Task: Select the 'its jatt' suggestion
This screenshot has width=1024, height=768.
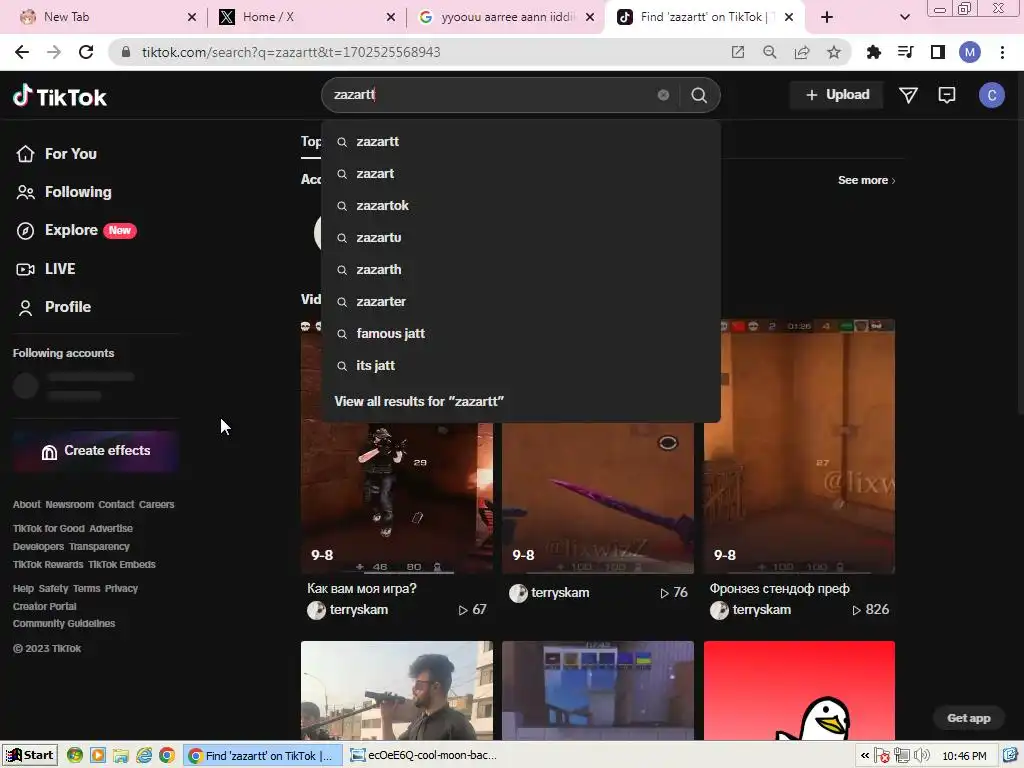Action: (x=520, y=366)
